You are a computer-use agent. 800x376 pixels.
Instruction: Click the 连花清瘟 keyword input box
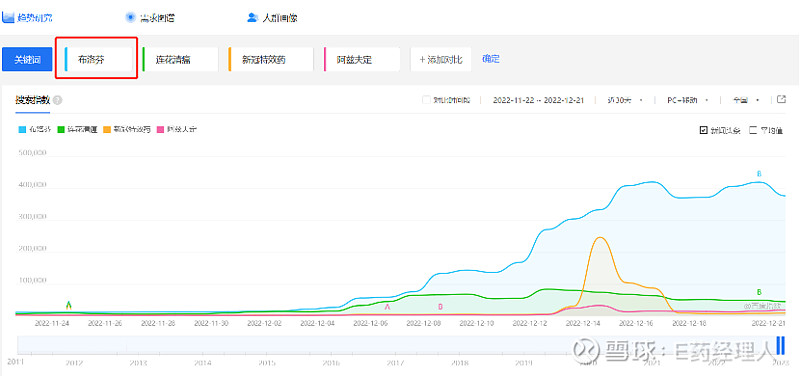tap(181, 59)
